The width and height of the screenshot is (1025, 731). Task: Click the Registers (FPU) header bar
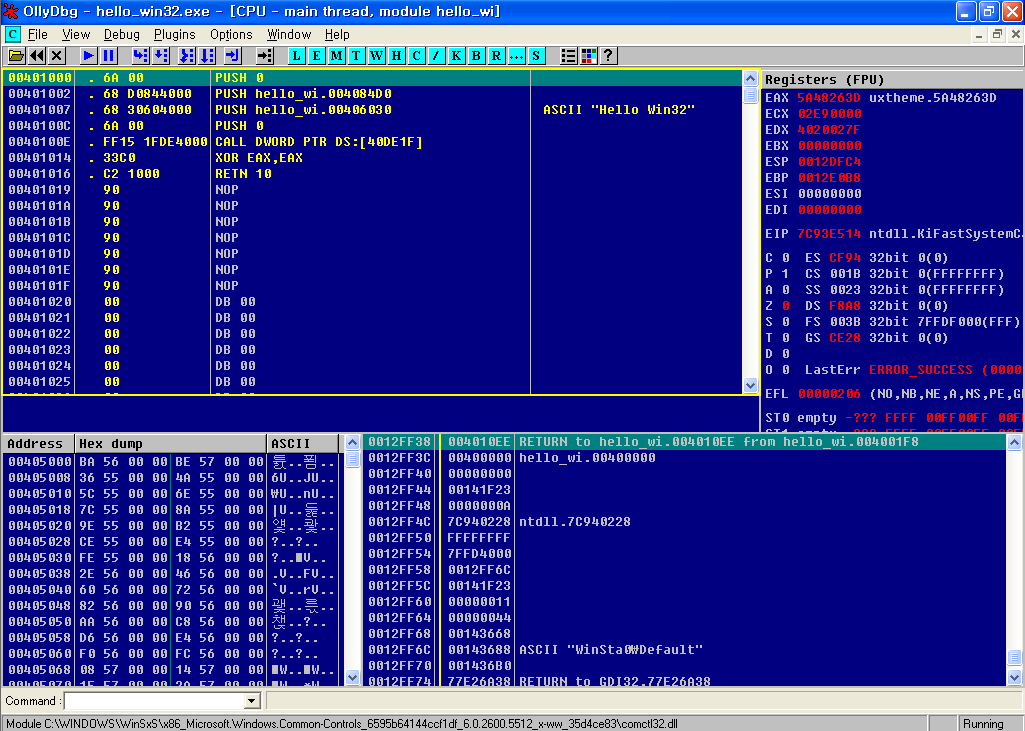pyautogui.click(x=890, y=79)
